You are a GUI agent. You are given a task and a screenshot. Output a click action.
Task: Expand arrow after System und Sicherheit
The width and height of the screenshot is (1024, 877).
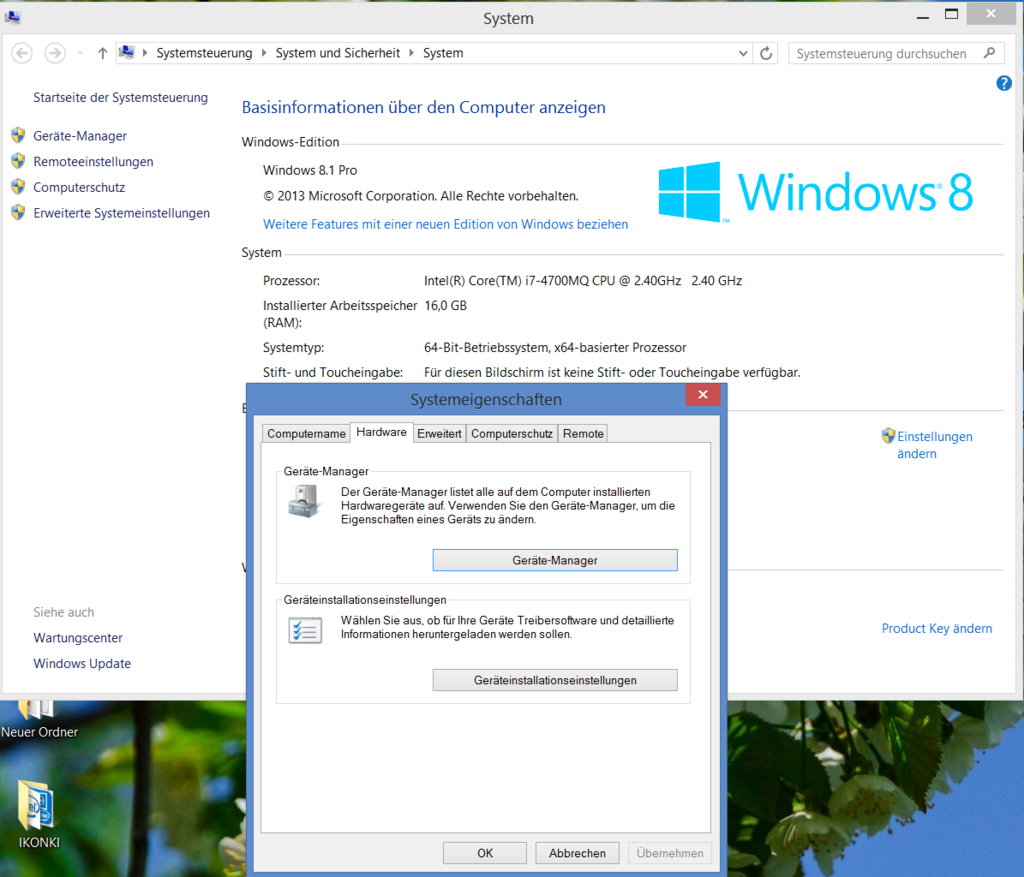point(411,53)
